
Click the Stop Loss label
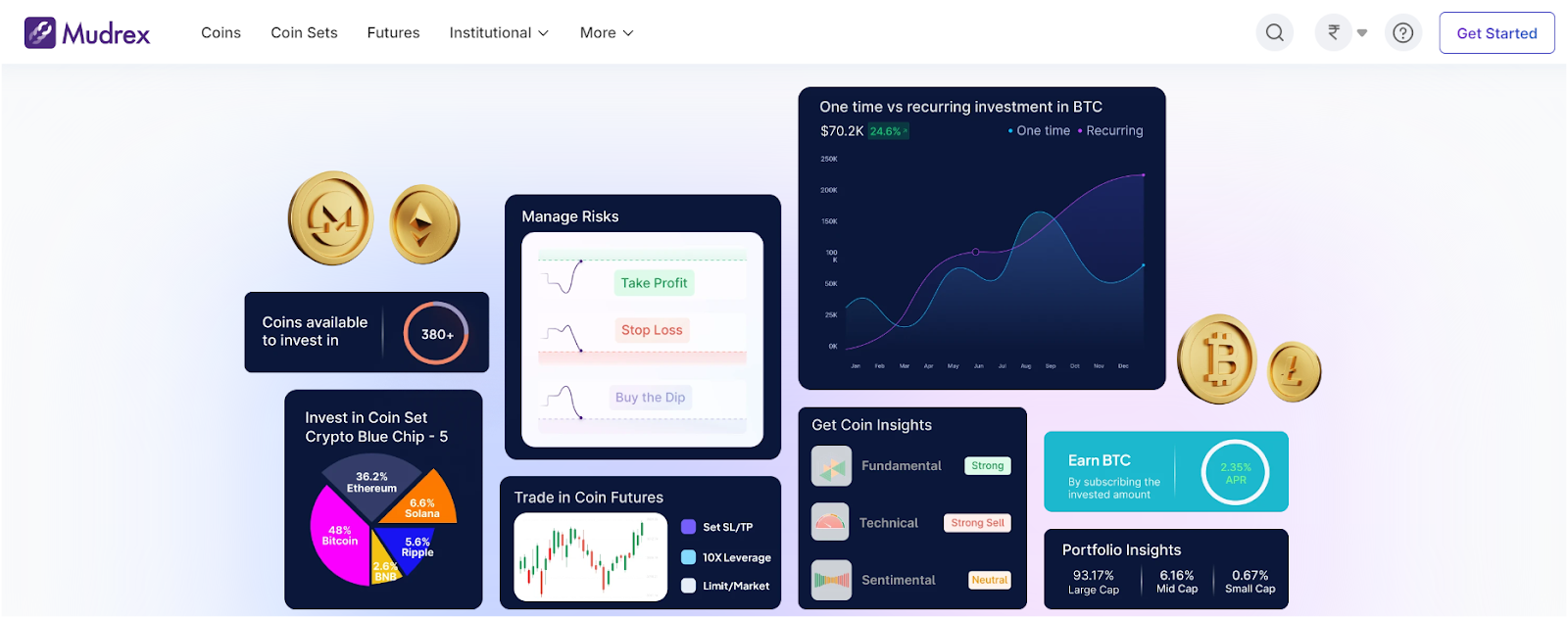coord(652,330)
